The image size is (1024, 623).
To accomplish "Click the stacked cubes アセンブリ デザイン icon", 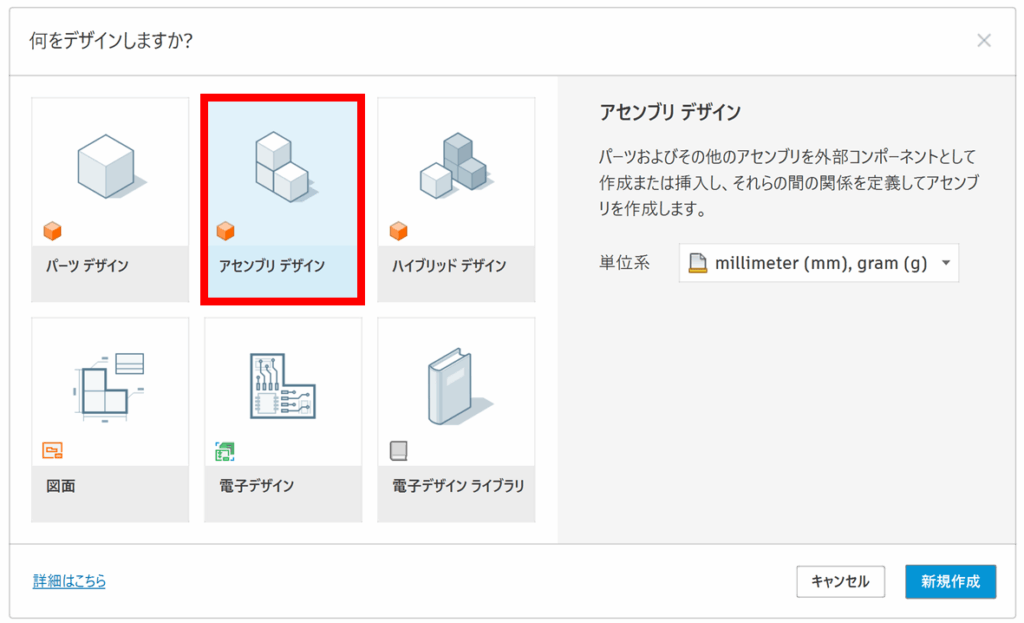I will pyautogui.click(x=282, y=165).
